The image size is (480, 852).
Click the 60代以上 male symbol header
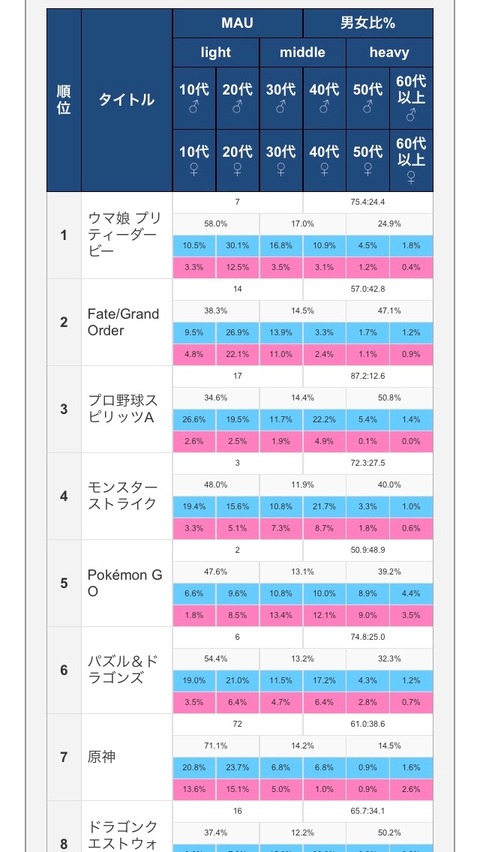(x=411, y=98)
